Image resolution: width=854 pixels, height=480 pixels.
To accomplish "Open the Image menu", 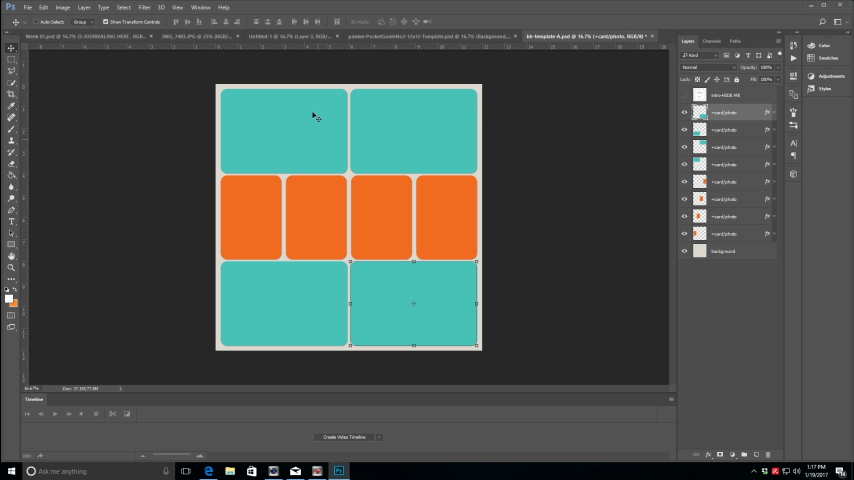I will coord(63,8).
